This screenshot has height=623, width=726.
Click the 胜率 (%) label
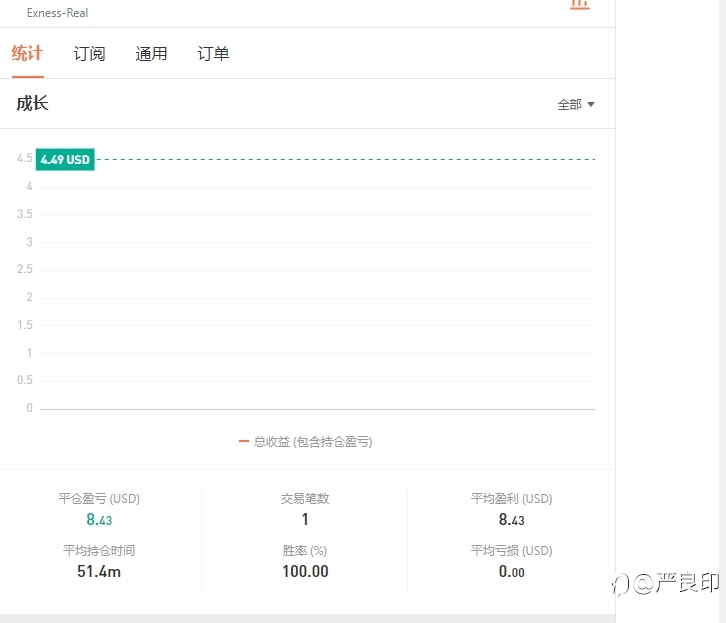click(305, 550)
